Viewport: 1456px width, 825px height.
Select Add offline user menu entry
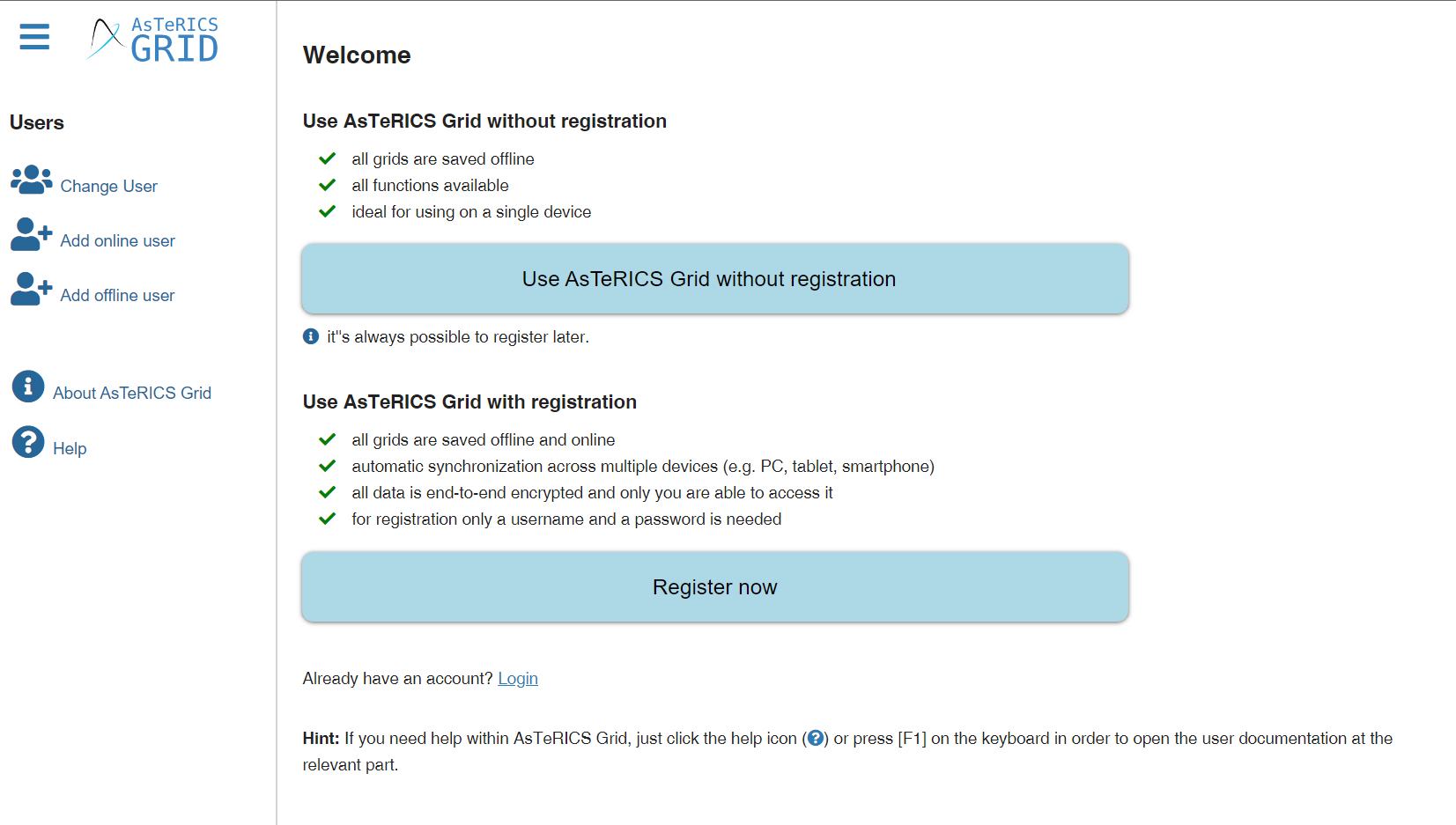(117, 295)
